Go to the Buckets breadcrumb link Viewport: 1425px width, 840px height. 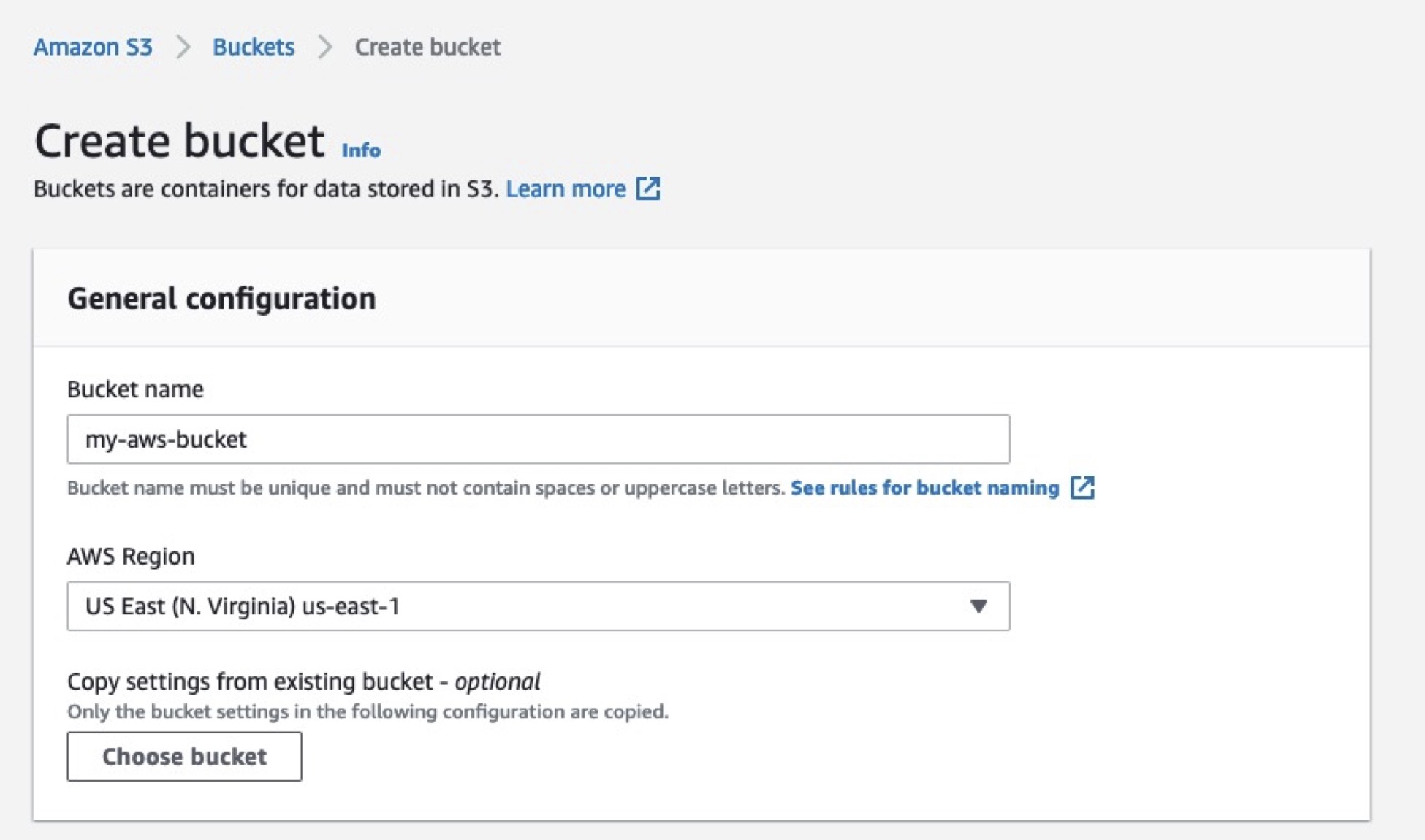pyautogui.click(x=253, y=47)
